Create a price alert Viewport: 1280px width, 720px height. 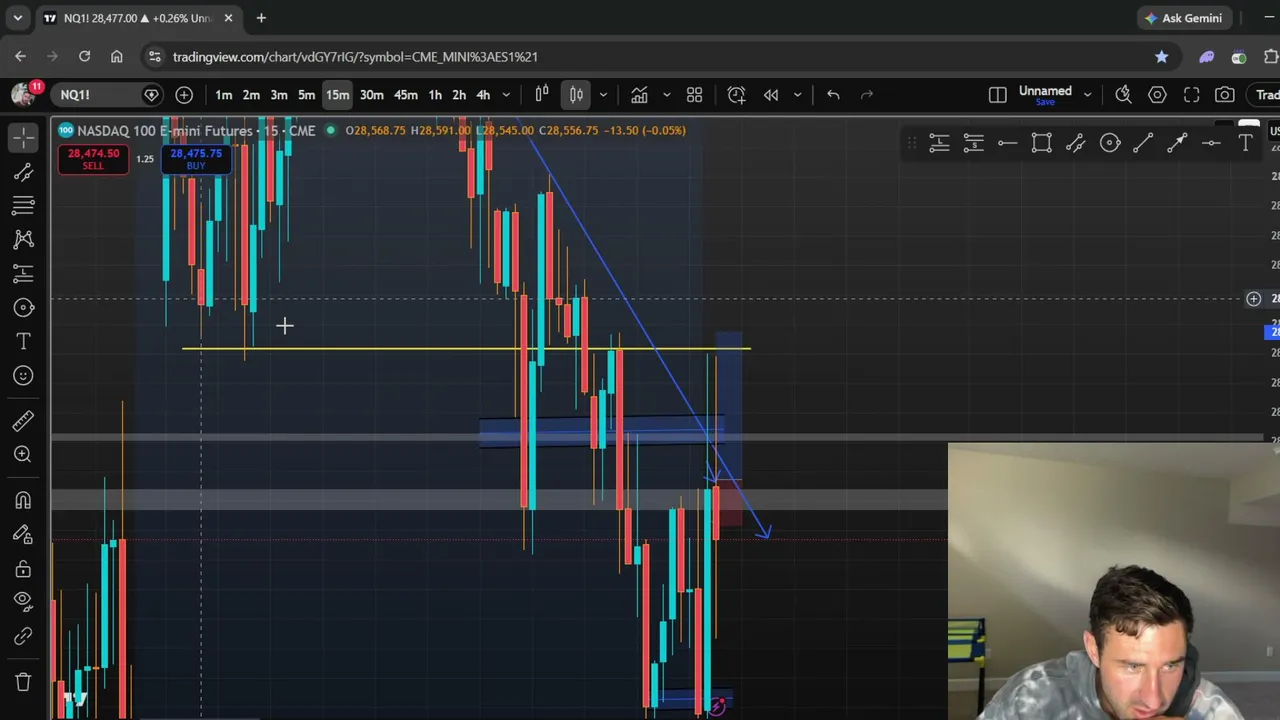[737, 95]
